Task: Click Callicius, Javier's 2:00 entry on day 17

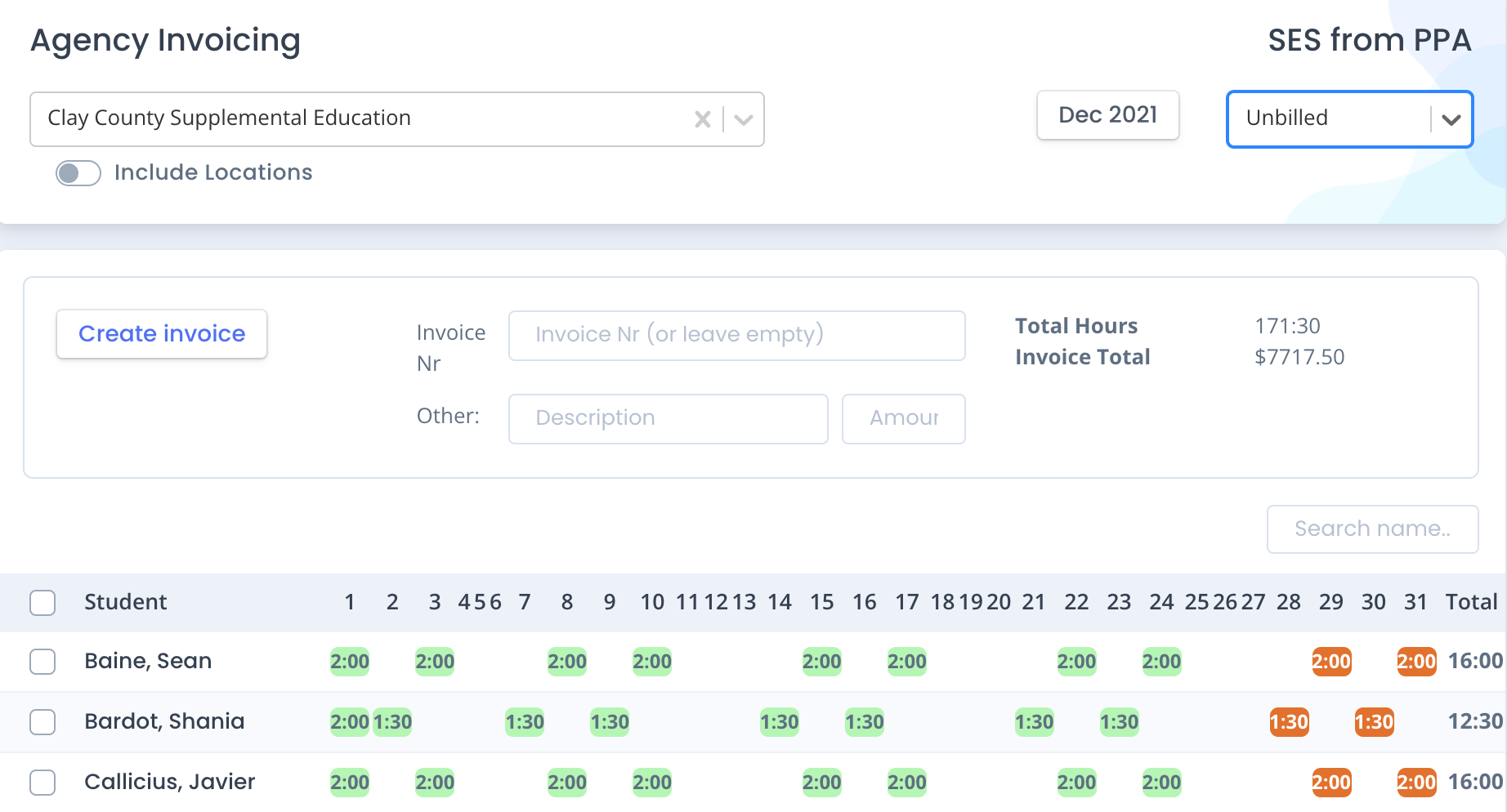Action: pos(906,783)
